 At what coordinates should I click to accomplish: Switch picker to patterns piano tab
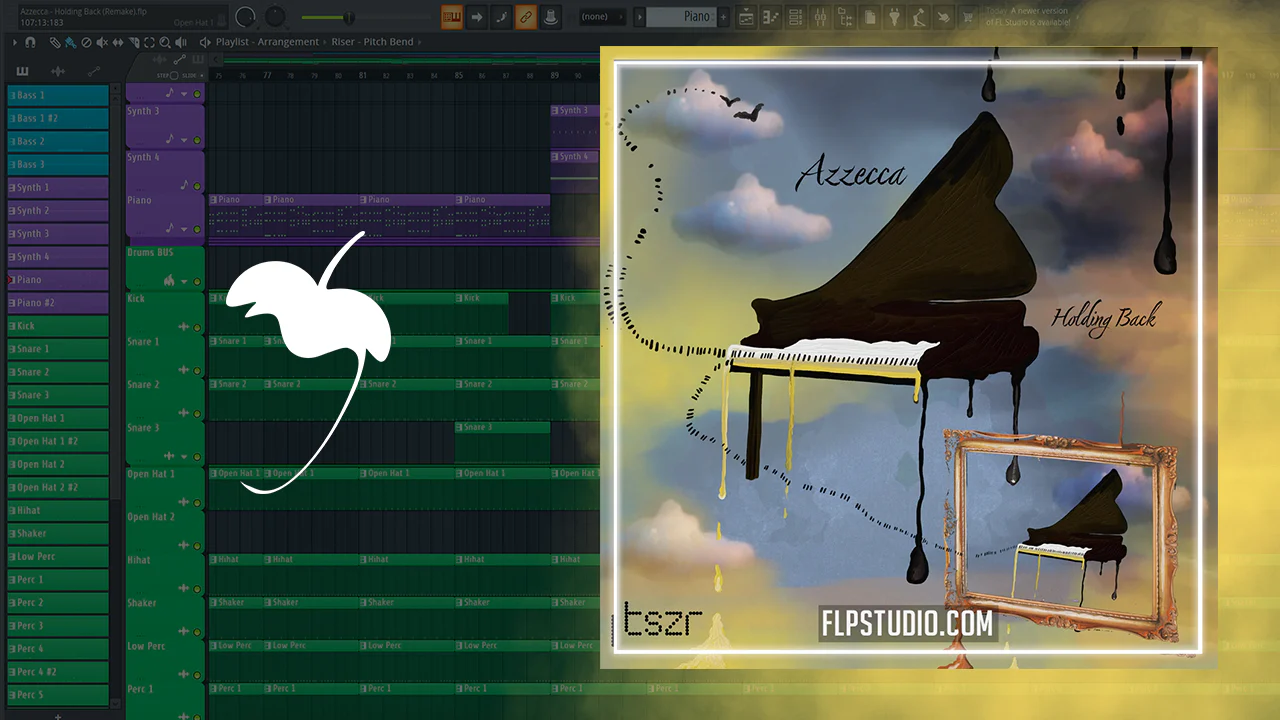point(23,71)
